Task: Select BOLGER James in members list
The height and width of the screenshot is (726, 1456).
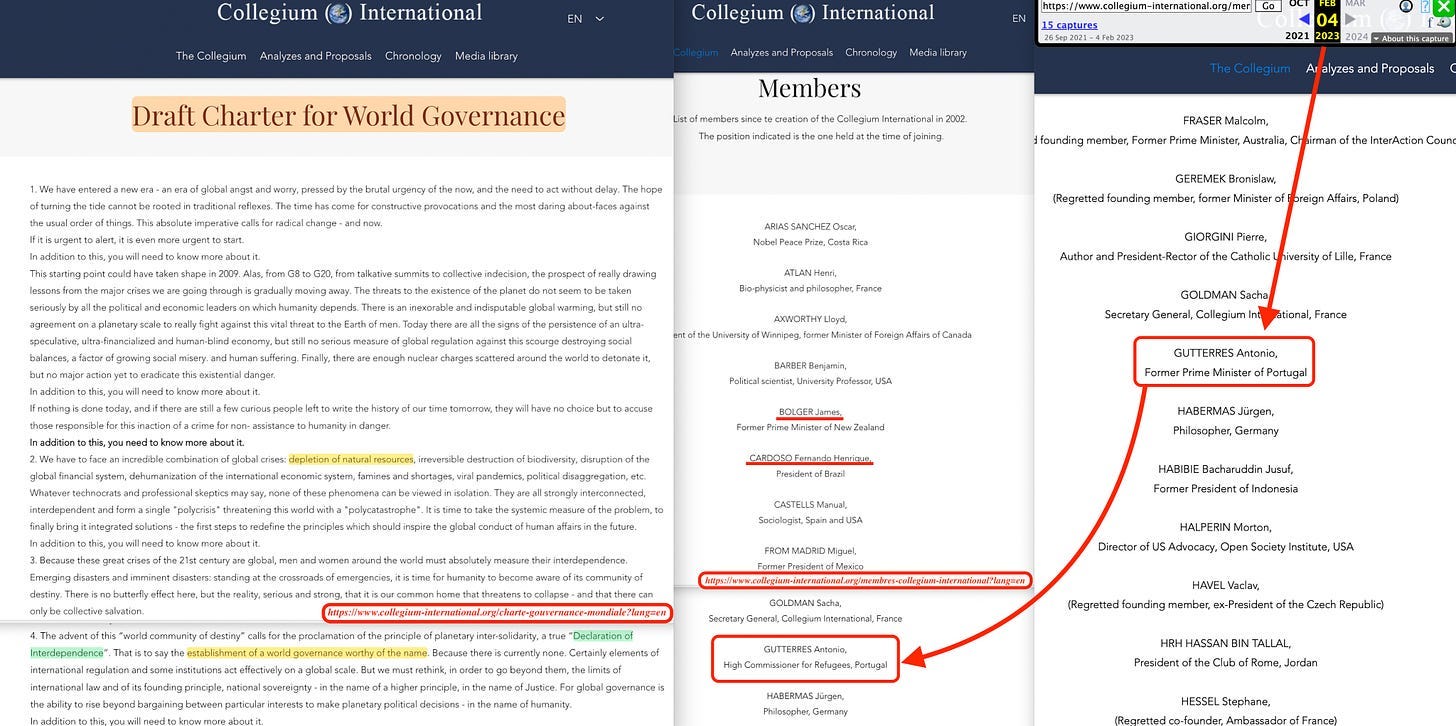Action: coord(810,411)
